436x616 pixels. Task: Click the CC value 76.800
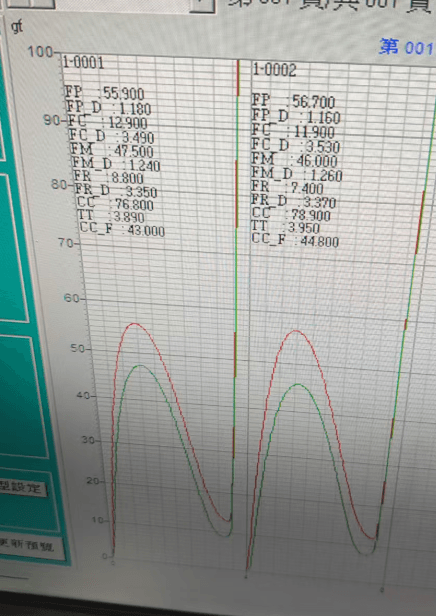134,205
